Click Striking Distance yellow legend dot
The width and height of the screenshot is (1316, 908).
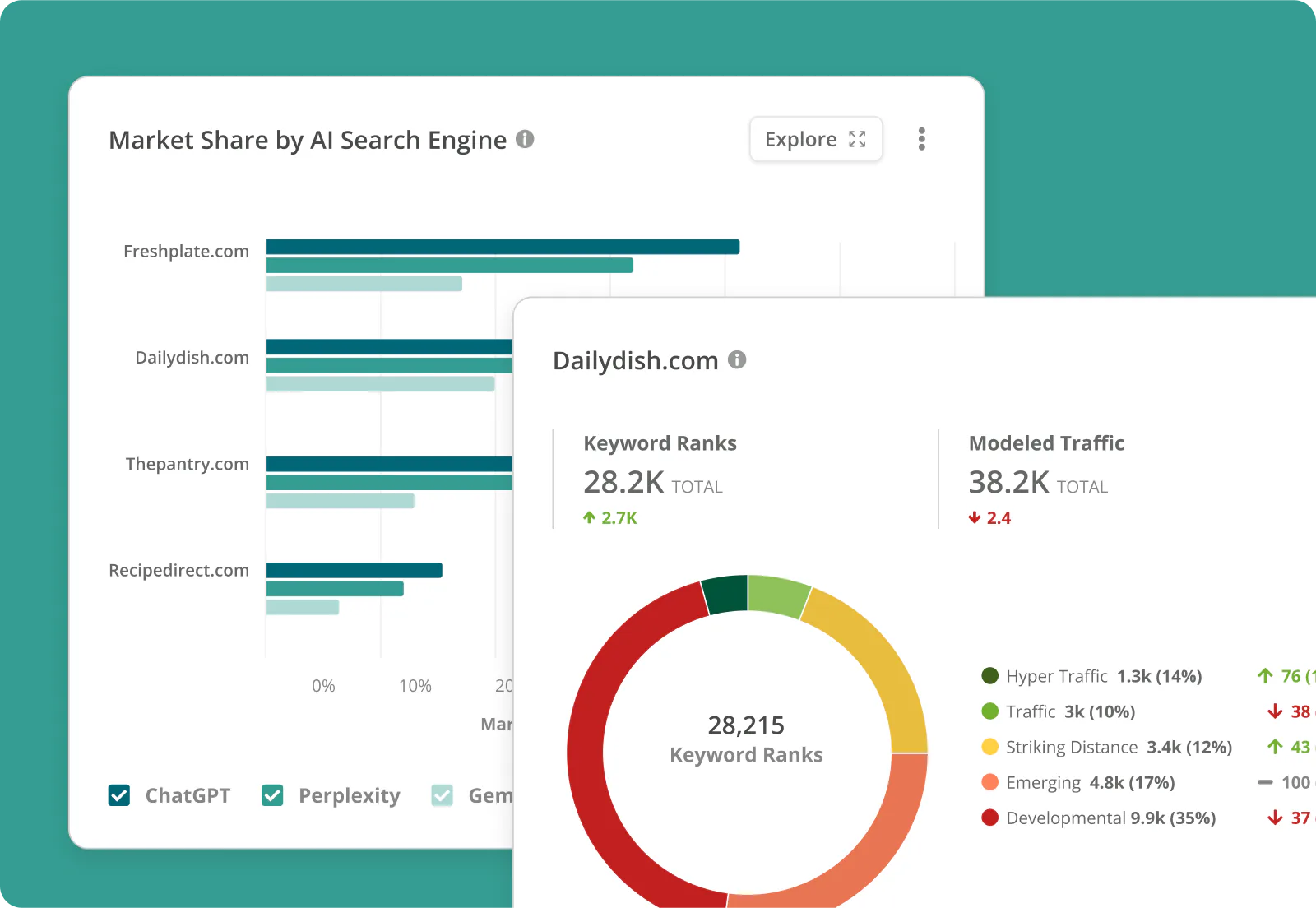990,747
